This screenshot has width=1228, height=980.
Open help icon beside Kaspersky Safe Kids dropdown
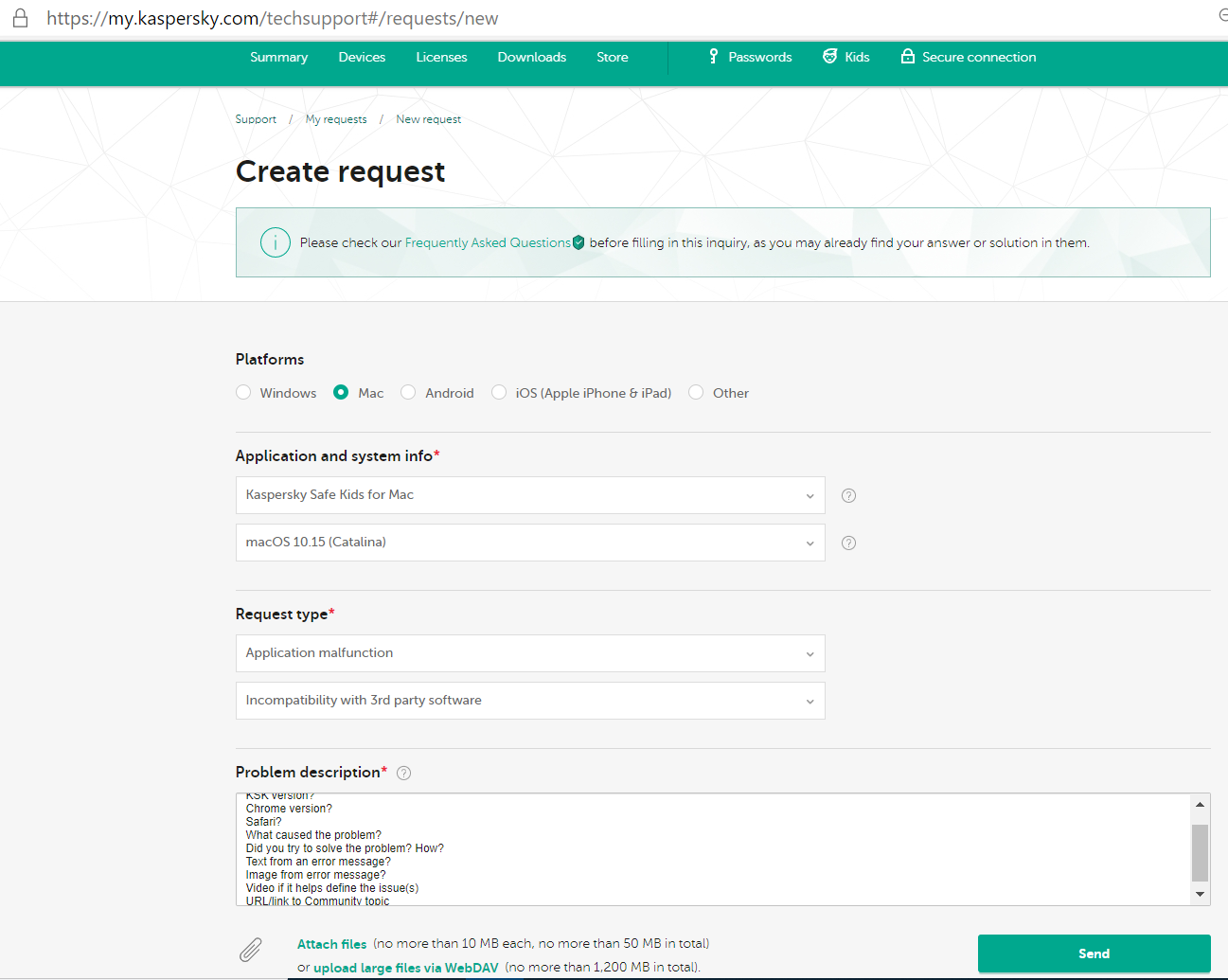pos(849,495)
